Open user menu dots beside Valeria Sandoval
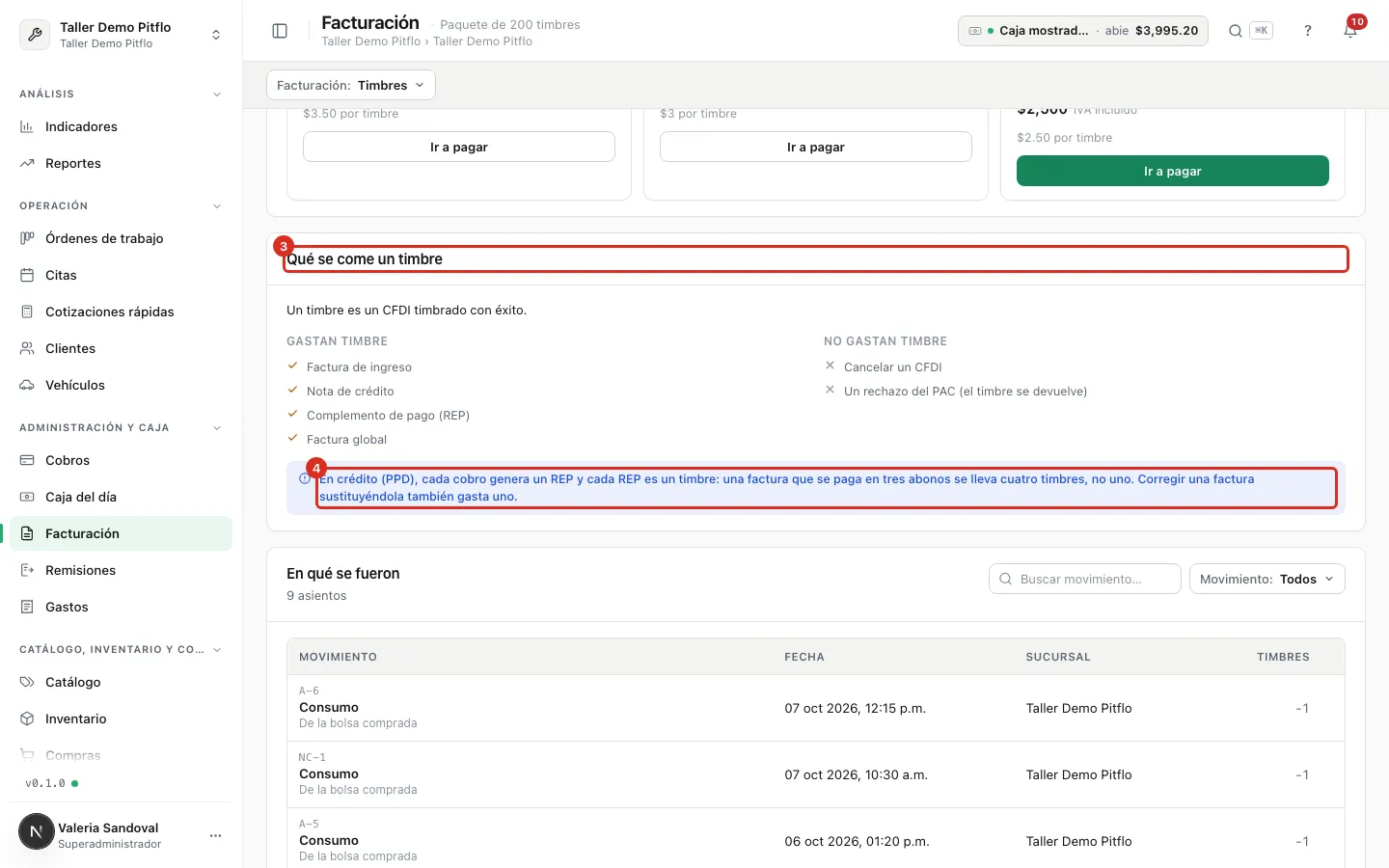 (x=215, y=835)
